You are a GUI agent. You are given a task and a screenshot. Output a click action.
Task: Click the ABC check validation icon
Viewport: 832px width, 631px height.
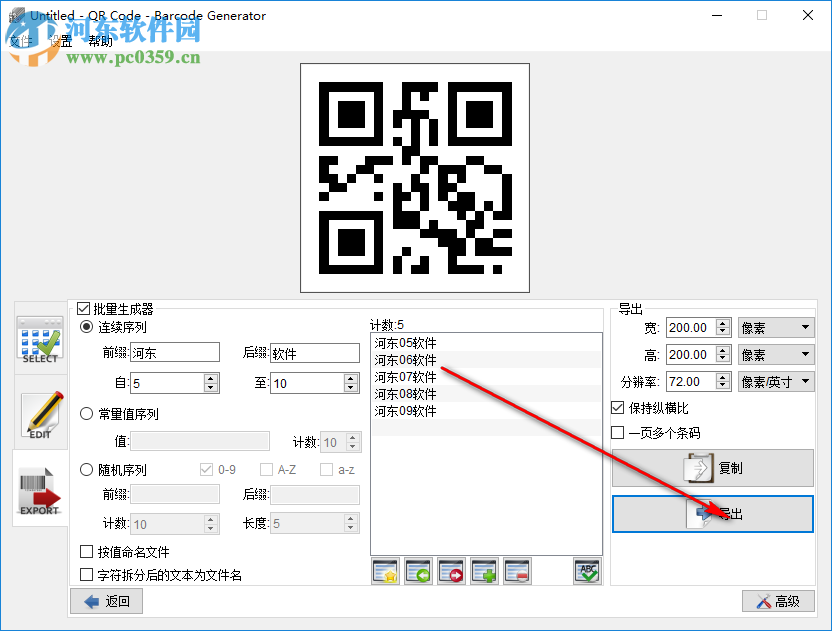pos(586,570)
